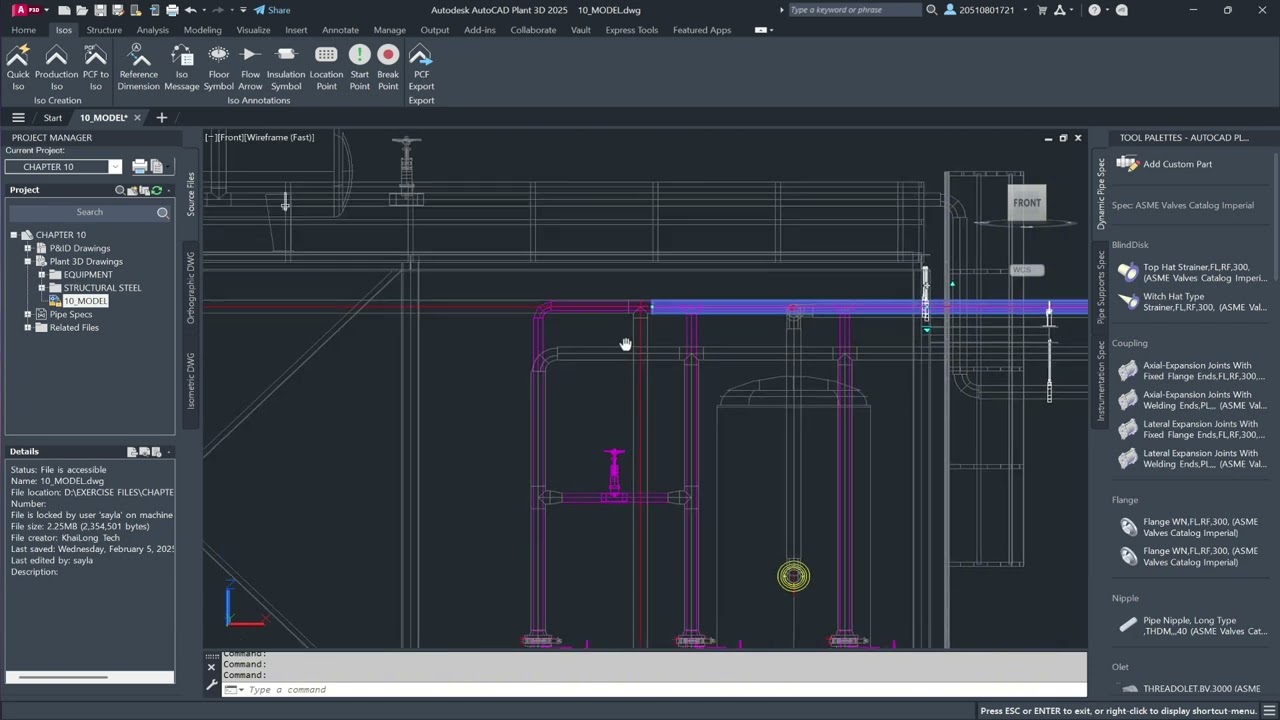Open the Annotate ribbon tab
The image size is (1280, 720).
[340, 30]
